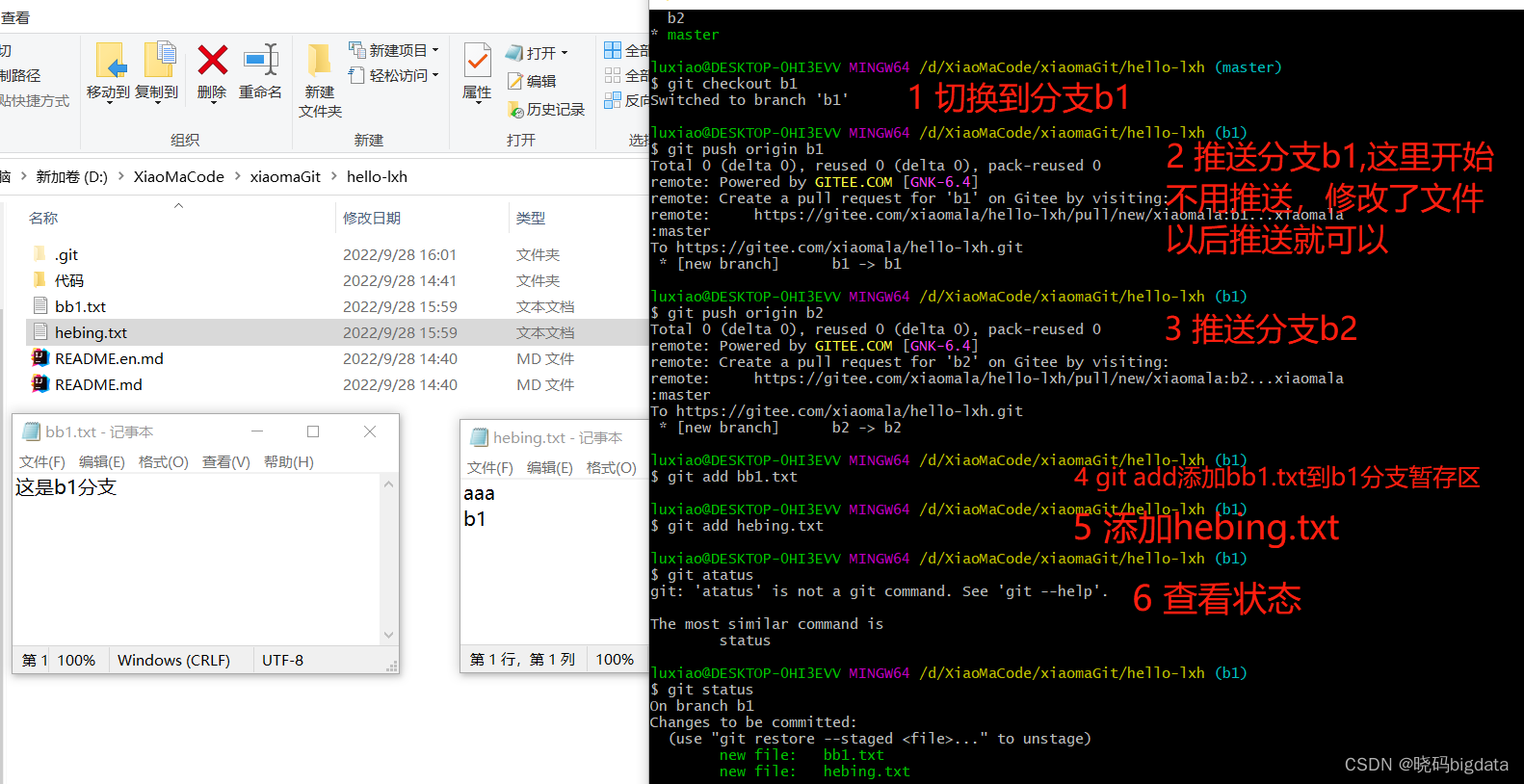Open 格式(O) menu in bb1.txt Notepad
1524x784 pixels.
[x=164, y=462]
